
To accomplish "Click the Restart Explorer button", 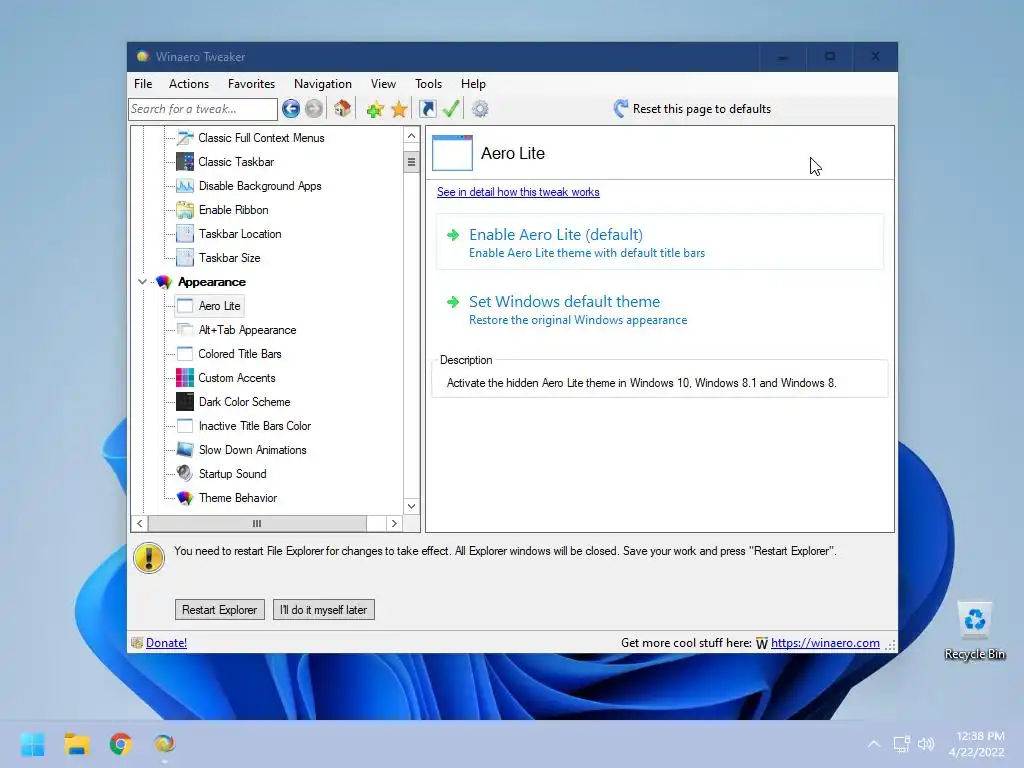I will coord(219,609).
